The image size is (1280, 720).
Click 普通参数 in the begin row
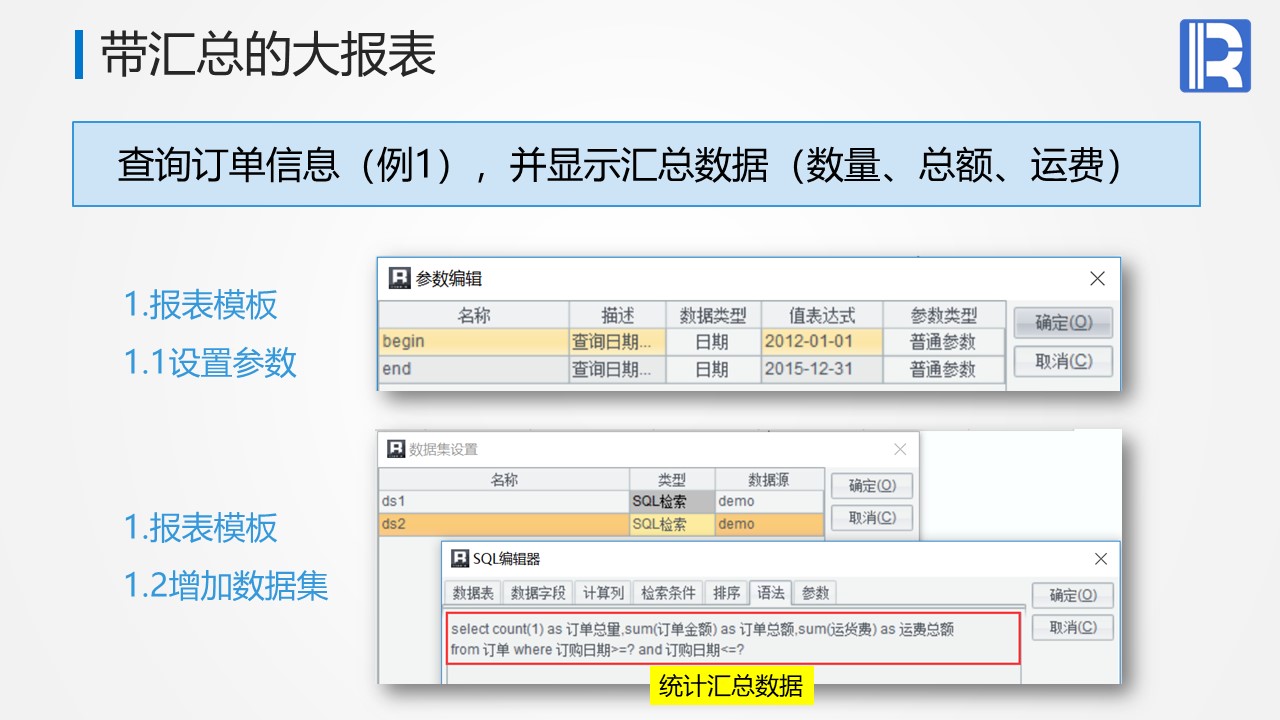[943, 341]
